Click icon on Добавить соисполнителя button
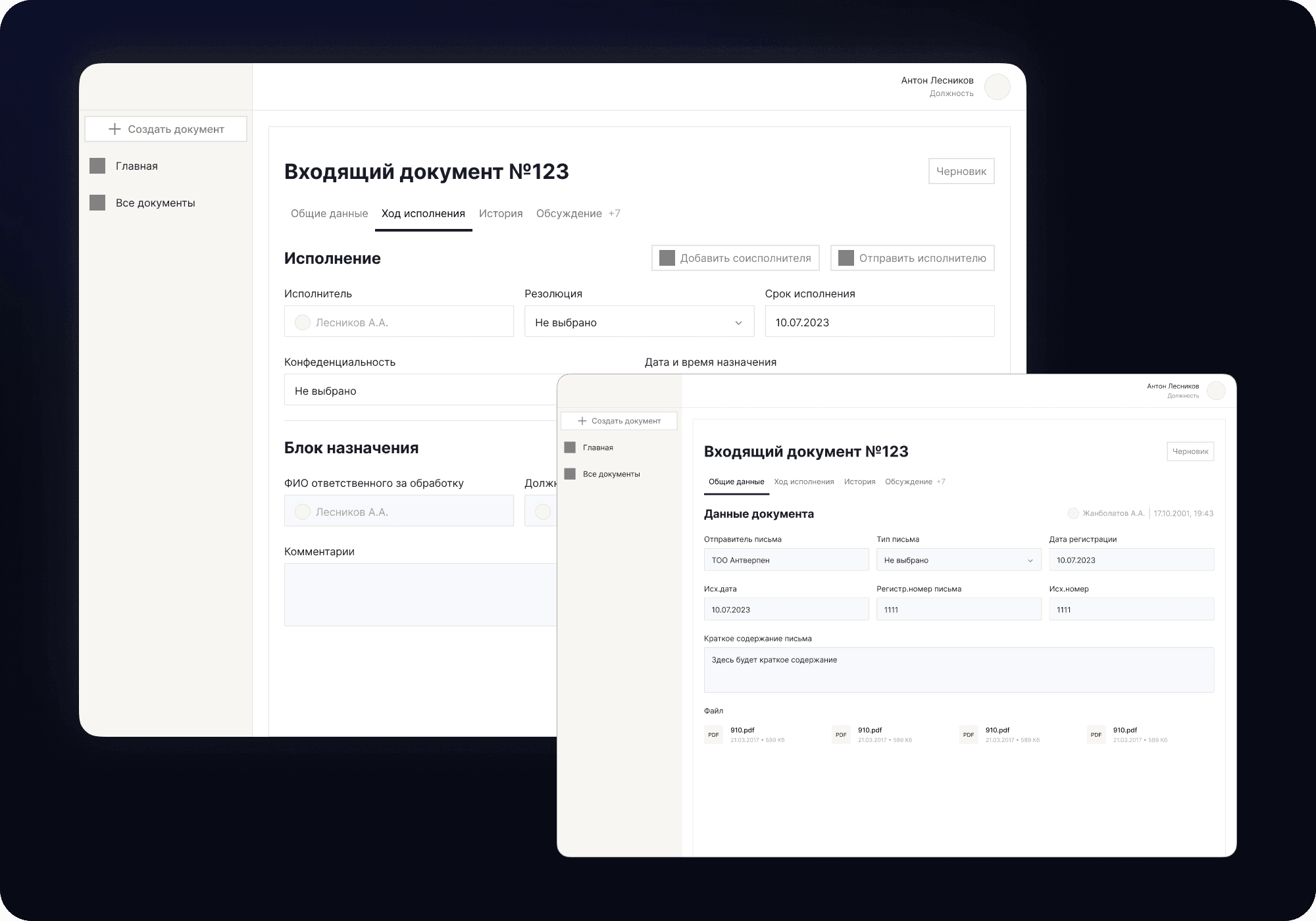 tap(667, 258)
